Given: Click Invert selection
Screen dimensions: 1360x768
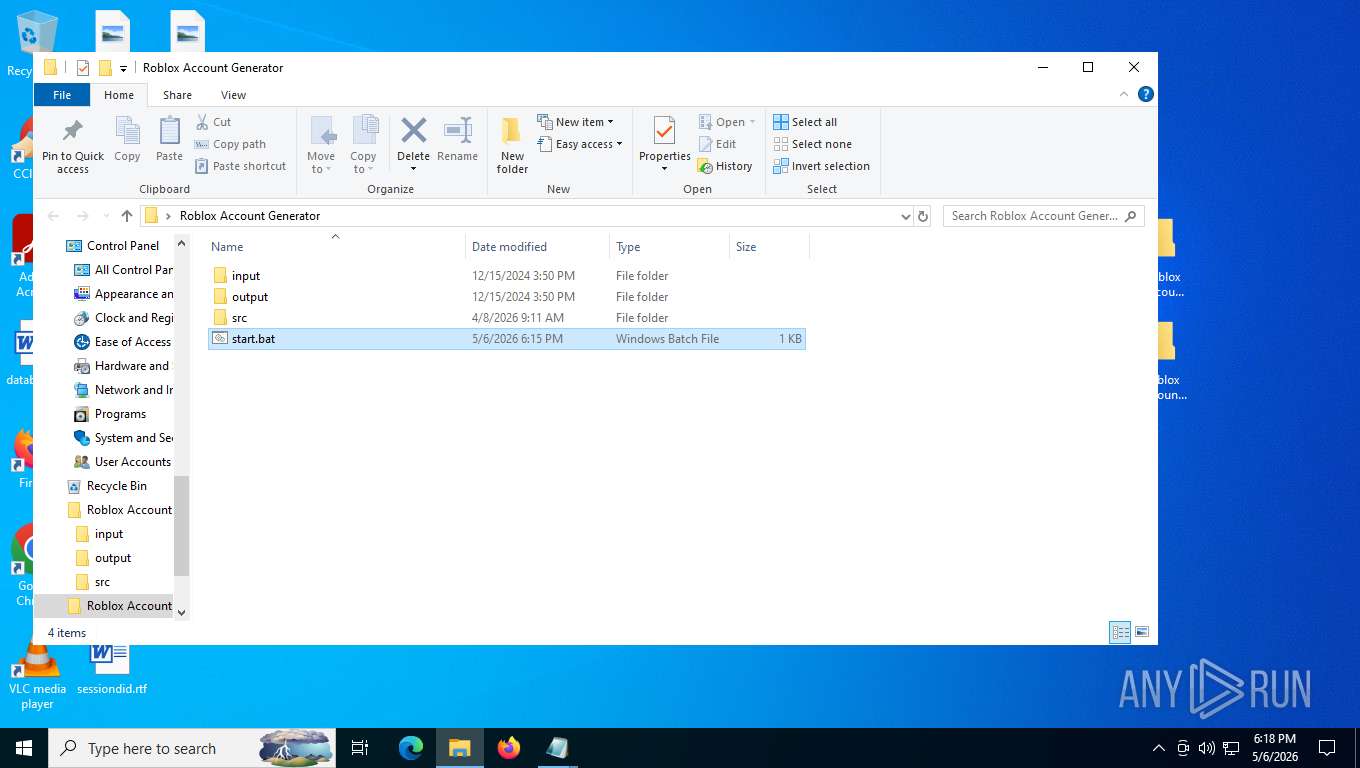Looking at the screenshot, I should pos(821,166).
